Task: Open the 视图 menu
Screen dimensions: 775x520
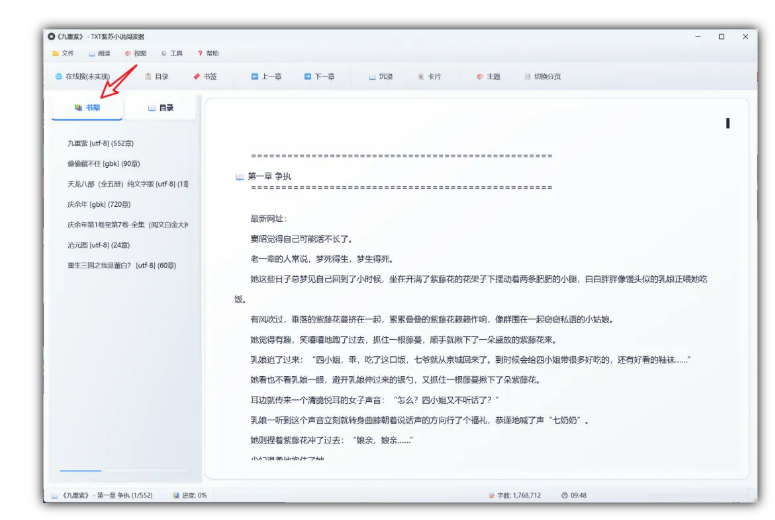Action: pyautogui.click(x=135, y=53)
